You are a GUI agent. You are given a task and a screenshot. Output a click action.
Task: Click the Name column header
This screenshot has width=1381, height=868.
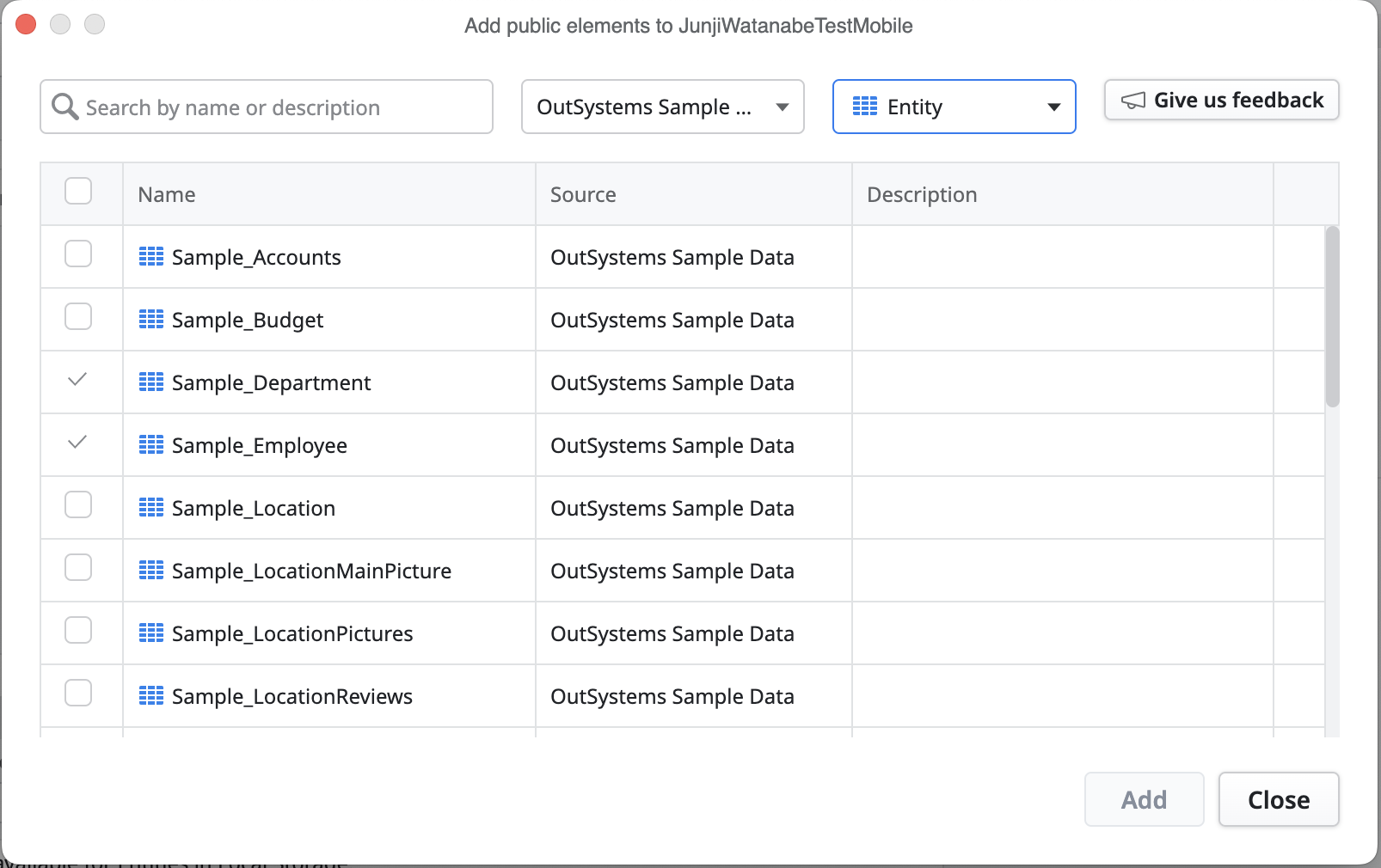point(167,195)
